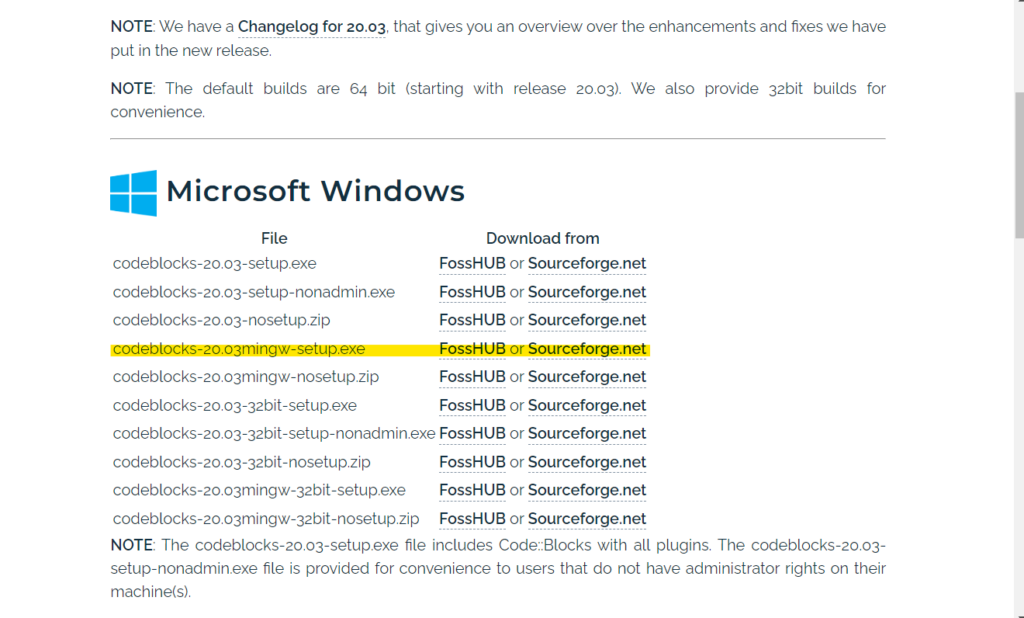
Task: Click Sourceforge.net for codeblocks-20.03-setup.exe
Action: (x=587, y=264)
